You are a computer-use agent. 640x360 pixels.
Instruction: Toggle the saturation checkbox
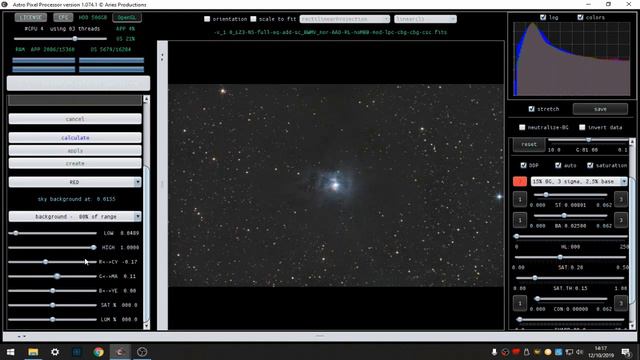click(x=590, y=165)
